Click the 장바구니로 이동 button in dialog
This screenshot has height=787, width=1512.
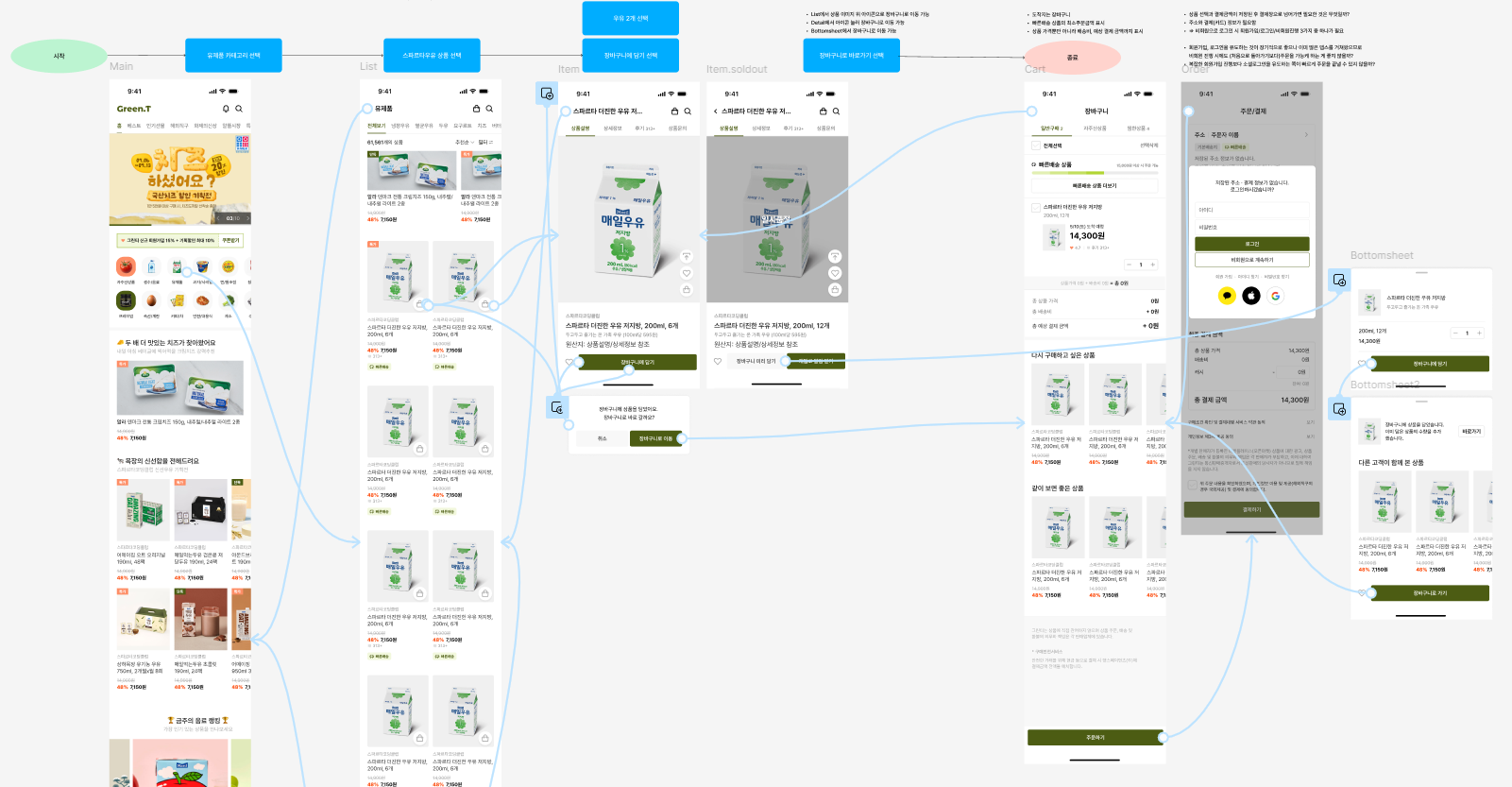pyautogui.click(x=655, y=438)
